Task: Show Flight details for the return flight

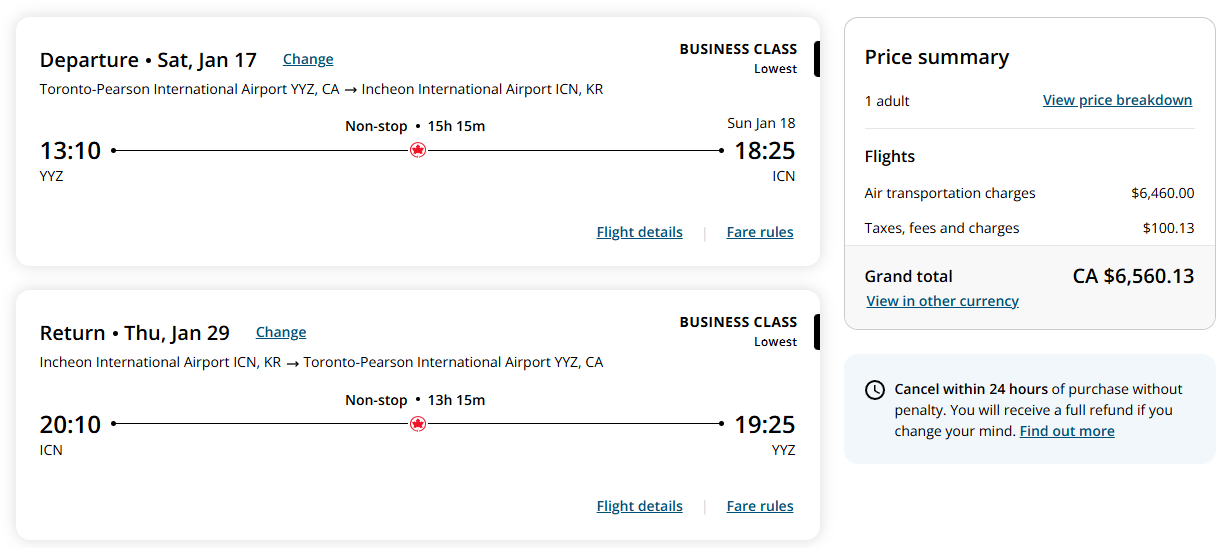Action: pyautogui.click(x=639, y=506)
